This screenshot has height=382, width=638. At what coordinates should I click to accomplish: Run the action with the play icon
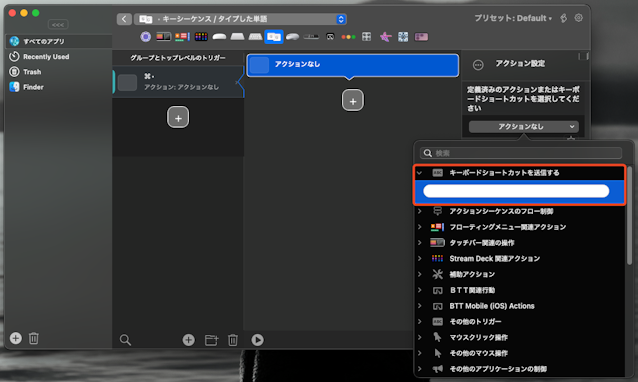pos(257,340)
